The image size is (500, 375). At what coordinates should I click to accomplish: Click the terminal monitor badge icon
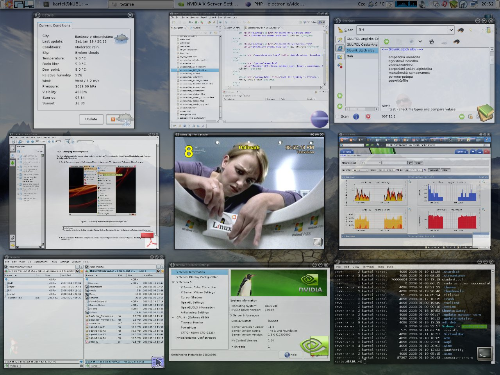[484, 354]
